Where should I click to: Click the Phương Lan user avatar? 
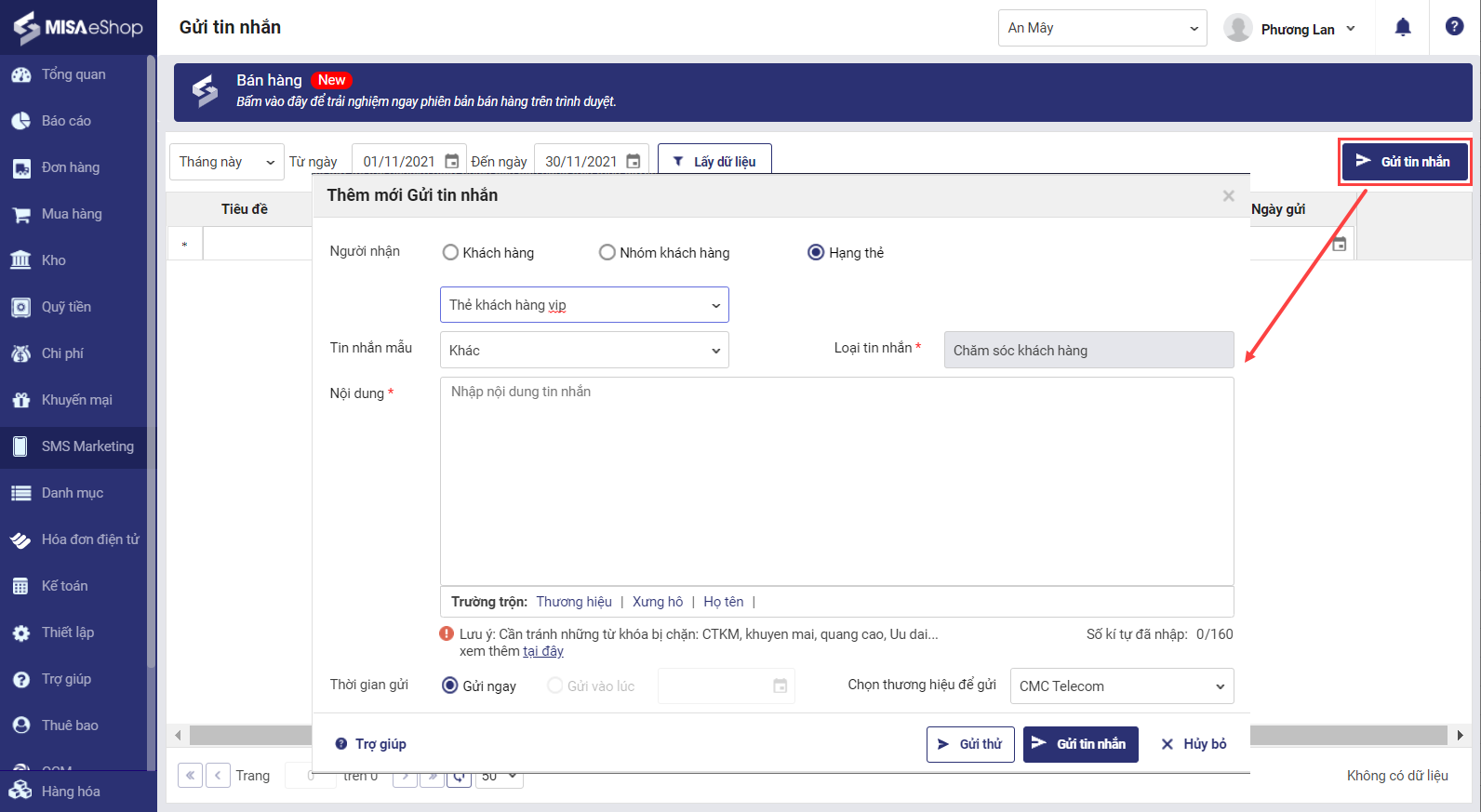click(1237, 28)
